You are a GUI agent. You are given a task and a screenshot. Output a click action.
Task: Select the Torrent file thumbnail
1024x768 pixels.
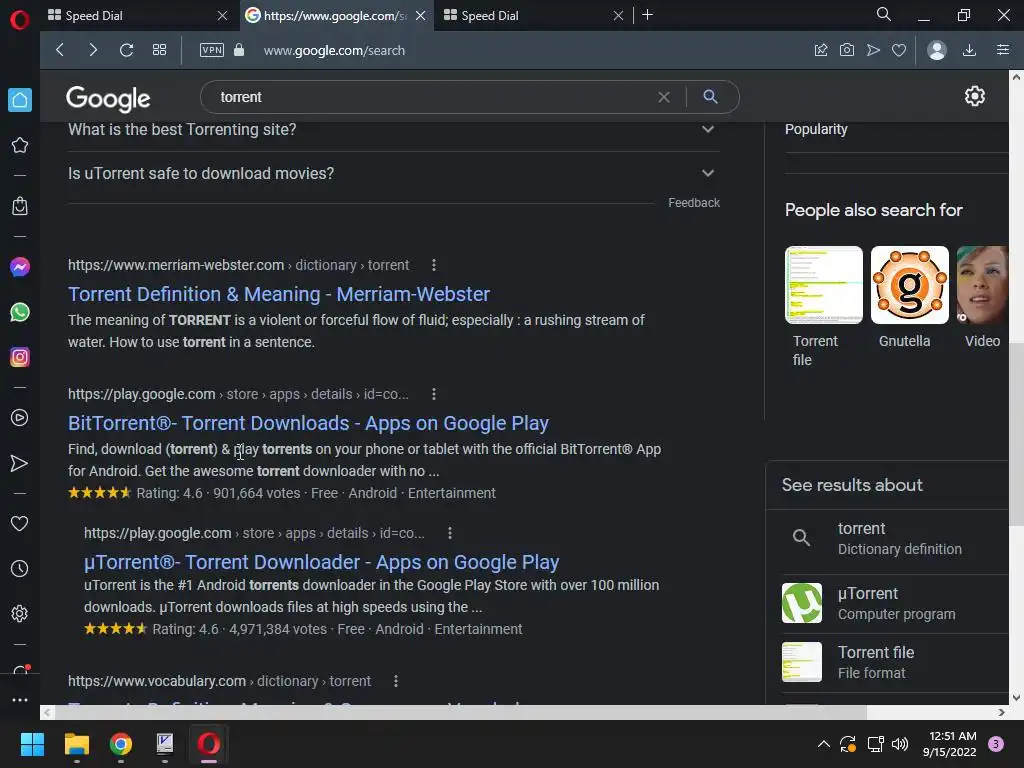(824, 285)
